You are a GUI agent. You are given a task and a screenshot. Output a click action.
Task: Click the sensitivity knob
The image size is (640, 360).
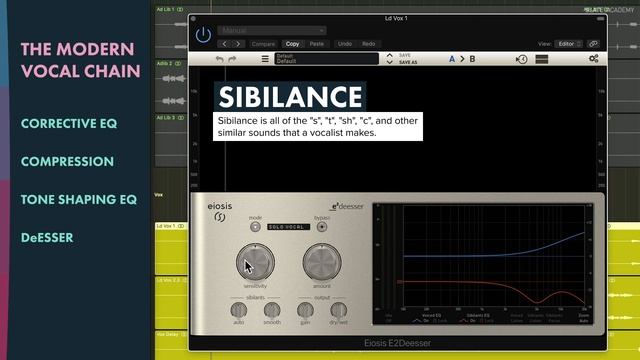(255, 262)
